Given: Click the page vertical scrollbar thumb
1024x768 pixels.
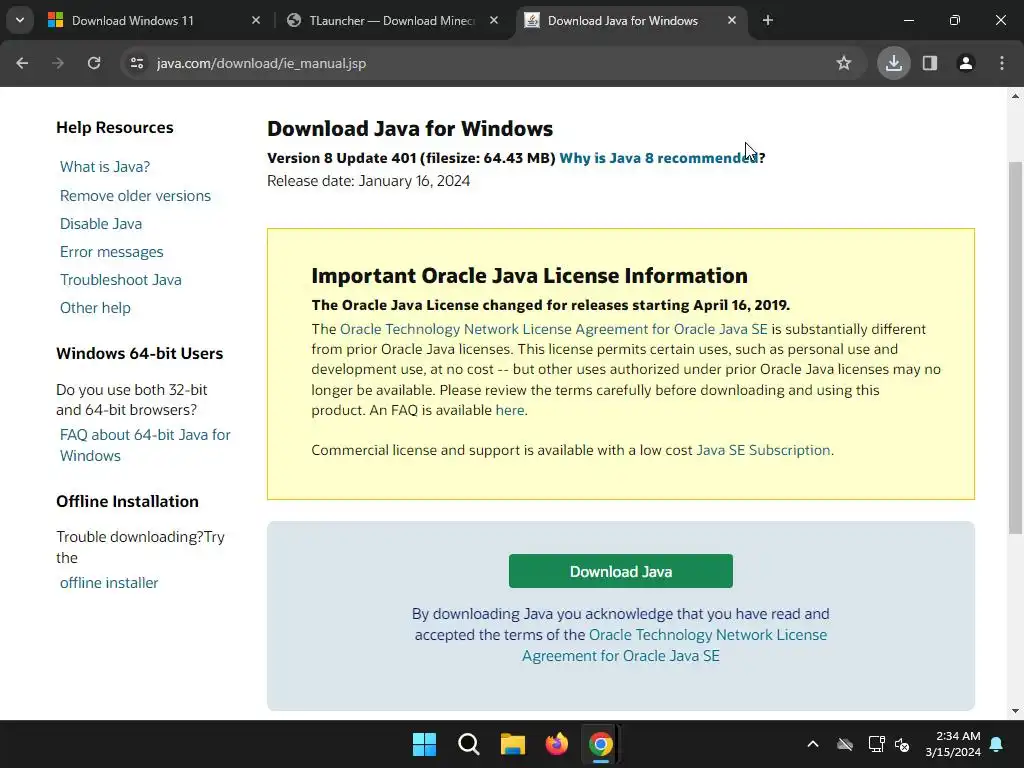Looking at the screenshot, I should tap(1016, 346).
